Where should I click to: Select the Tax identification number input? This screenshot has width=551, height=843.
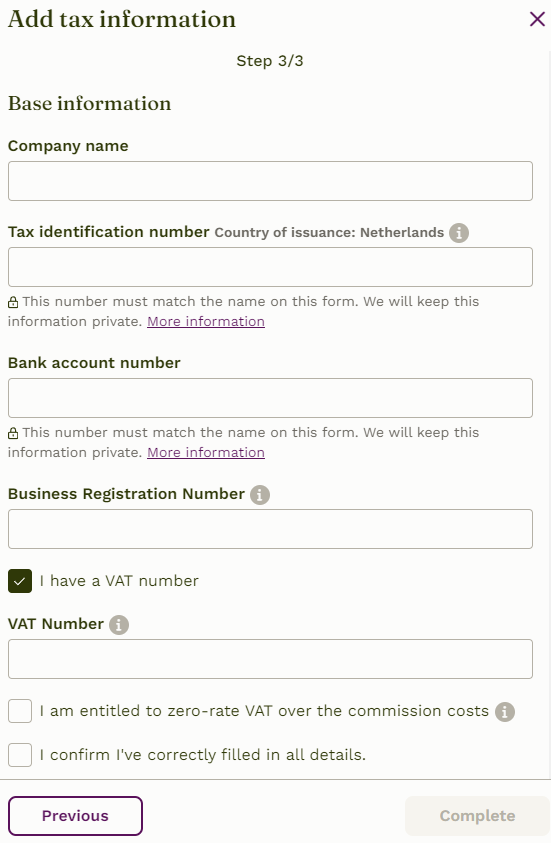(270, 267)
